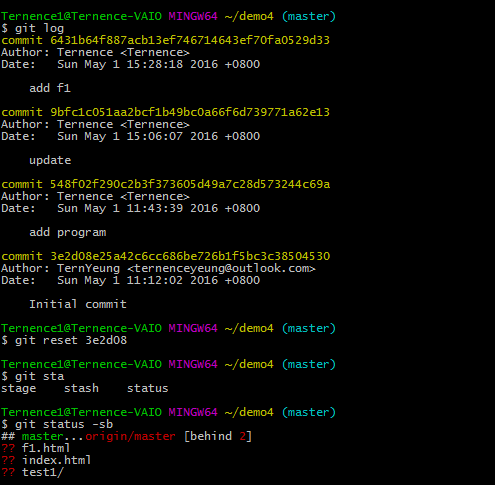This screenshot has width=495, height=485.
Task: Click the date 'Sun May 1 11:43:39 2016'
Action: [137, 208]
